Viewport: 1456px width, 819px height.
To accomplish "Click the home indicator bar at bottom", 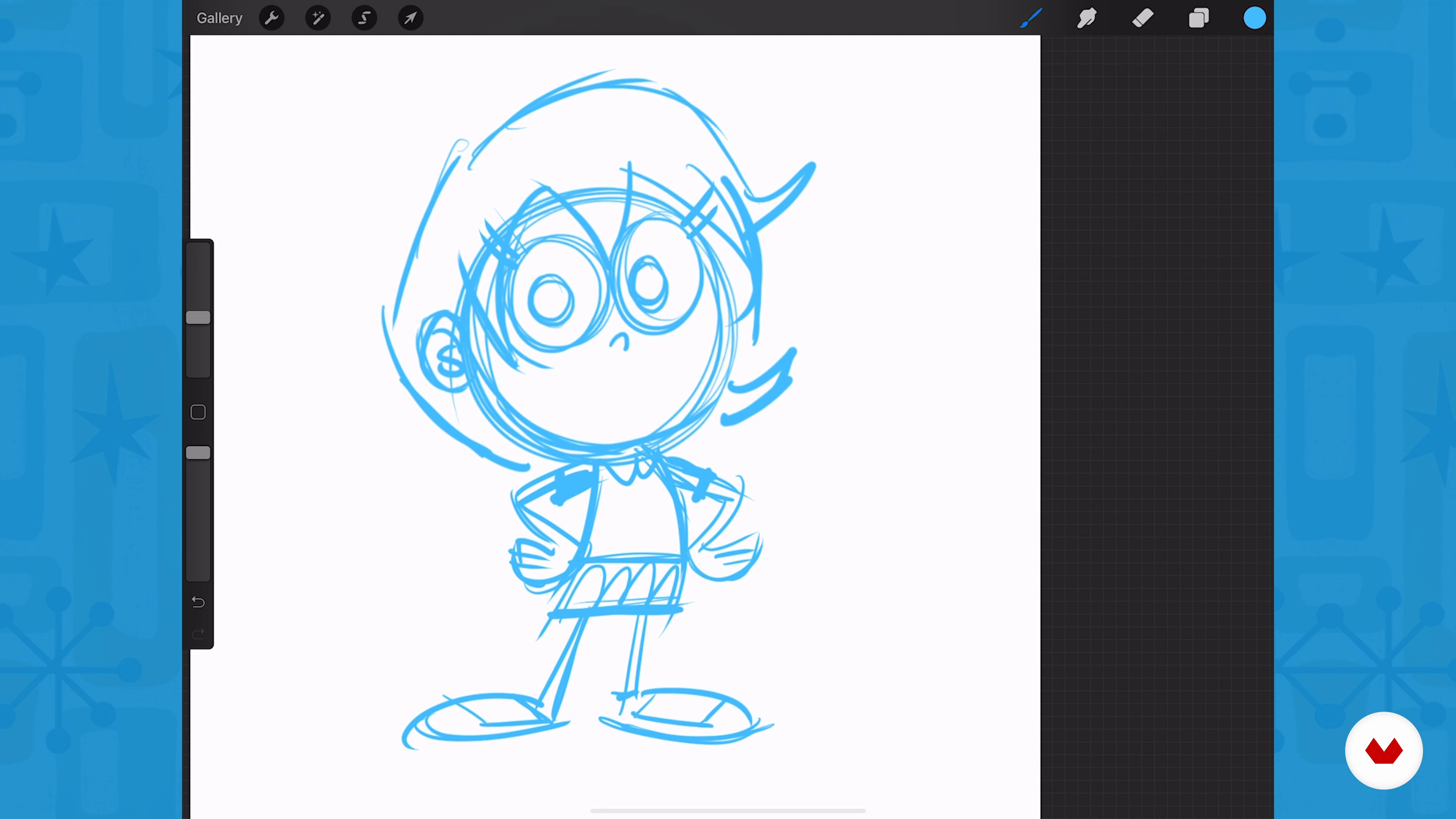I will (728, 811).
